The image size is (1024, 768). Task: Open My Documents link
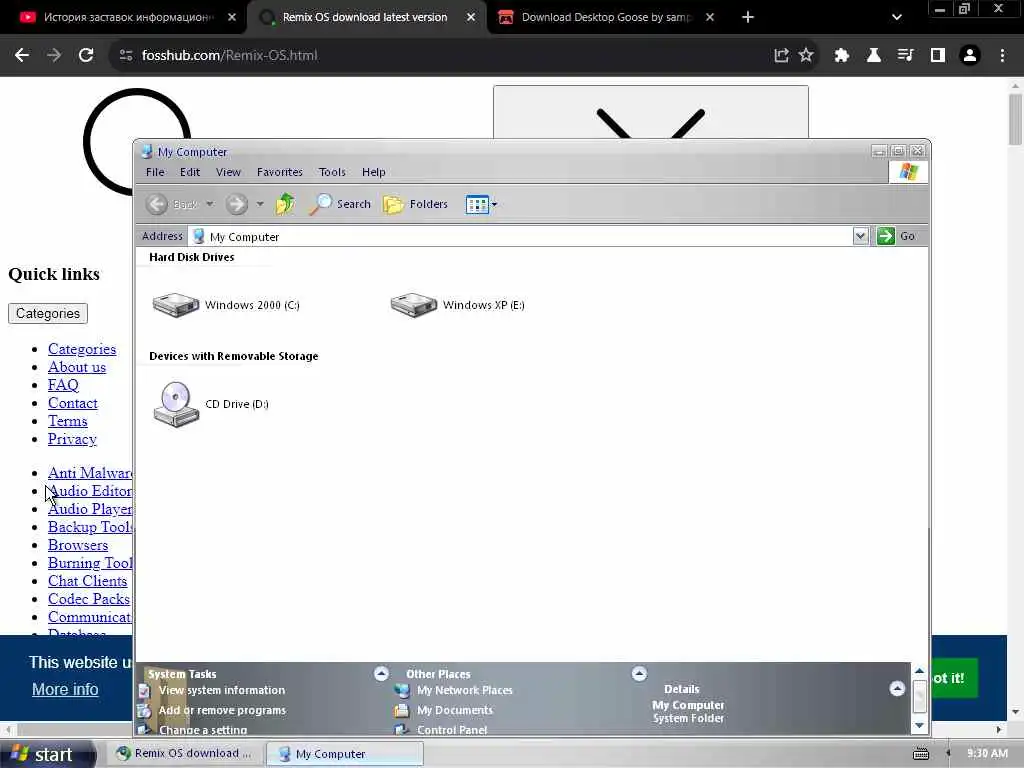[x=455, y=710]
